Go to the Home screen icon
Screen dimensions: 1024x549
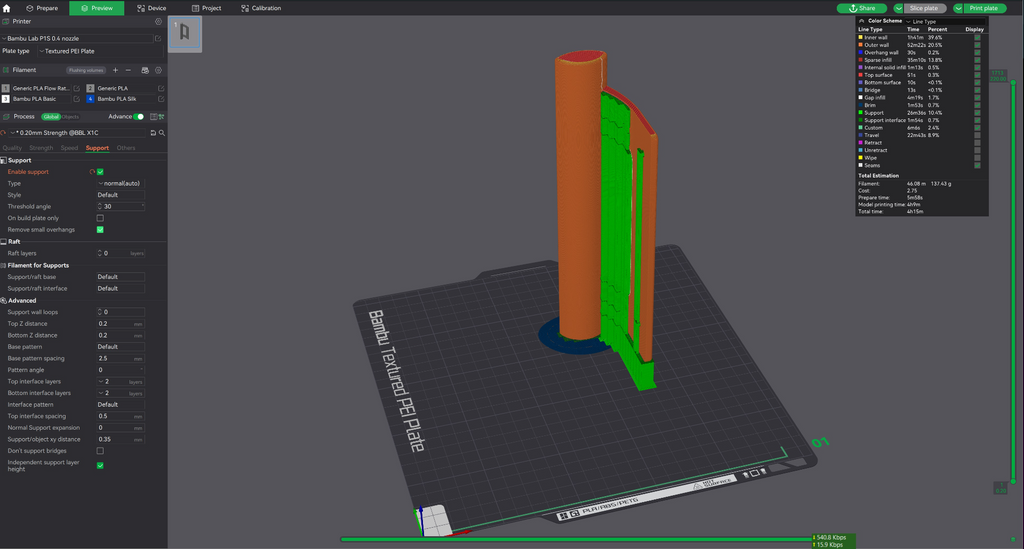click(7, 8)
